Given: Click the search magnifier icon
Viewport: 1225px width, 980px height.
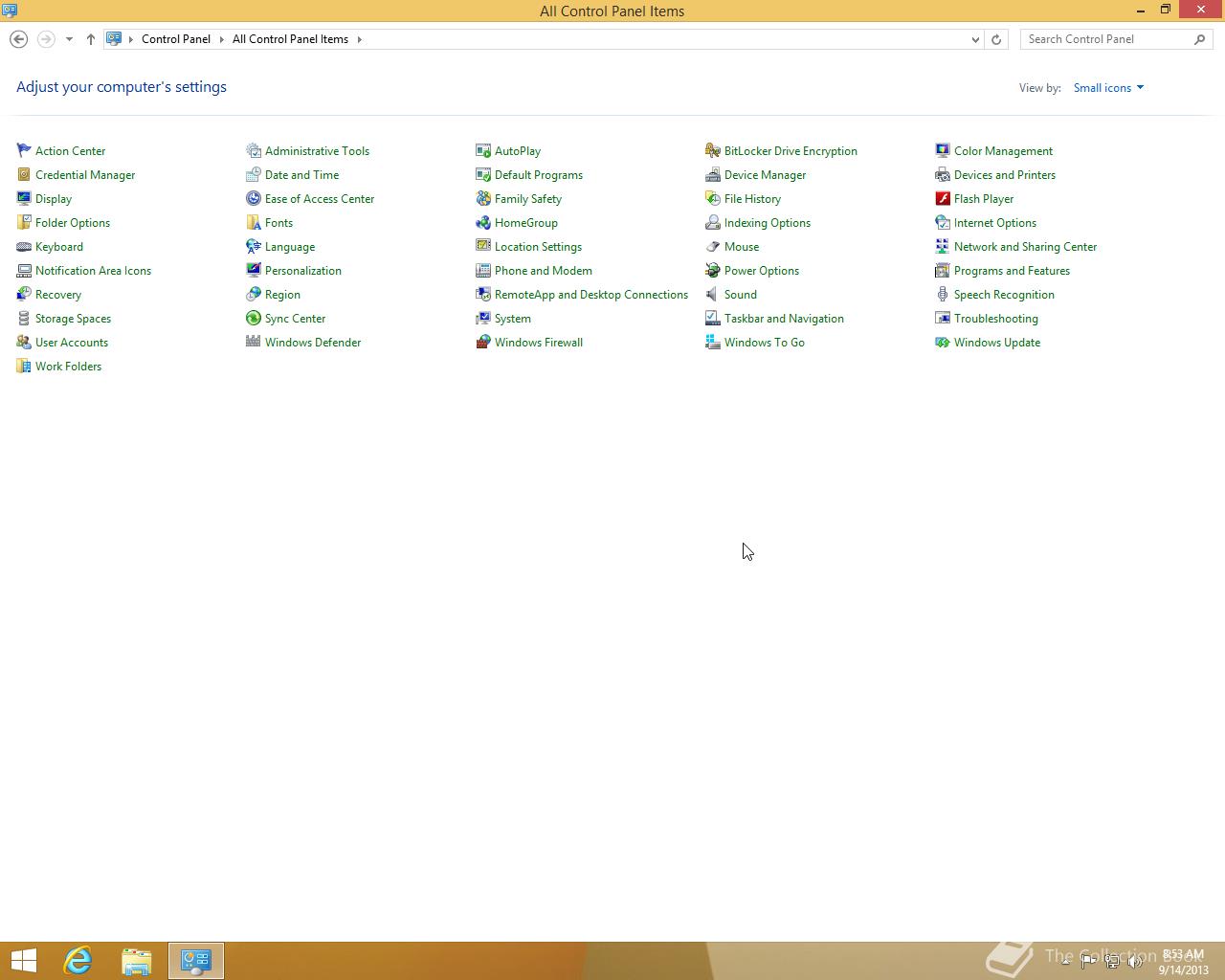Looking at the screenshot, I should (1200, 39).
